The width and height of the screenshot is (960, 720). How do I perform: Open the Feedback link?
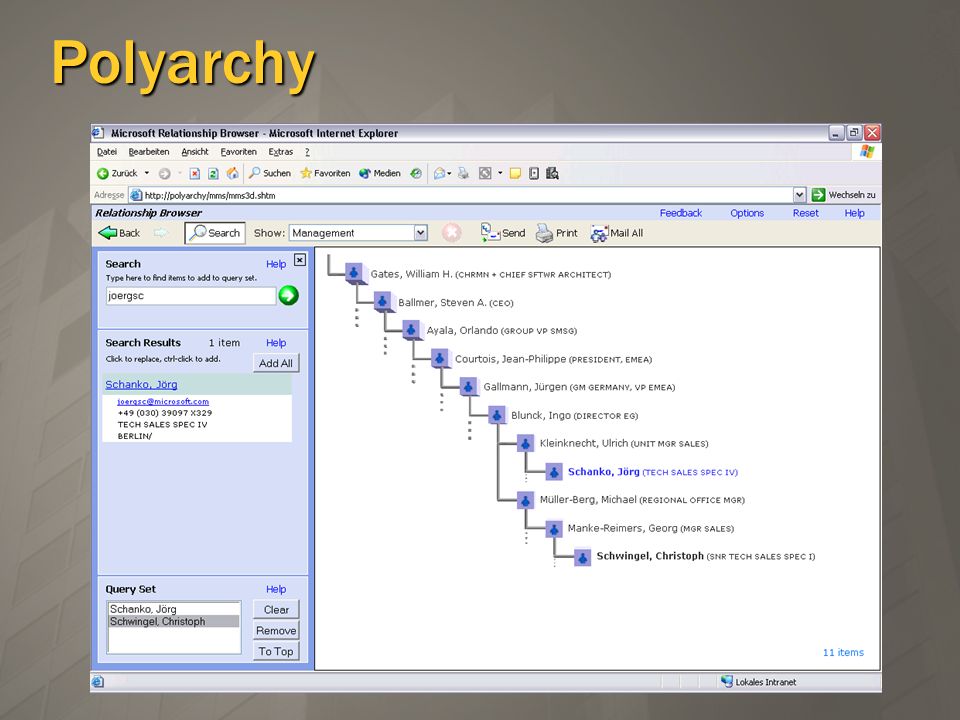point(681,213)
